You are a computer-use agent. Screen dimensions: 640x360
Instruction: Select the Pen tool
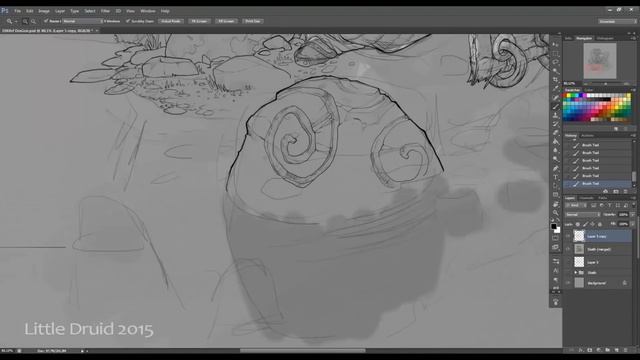[556, 168]
